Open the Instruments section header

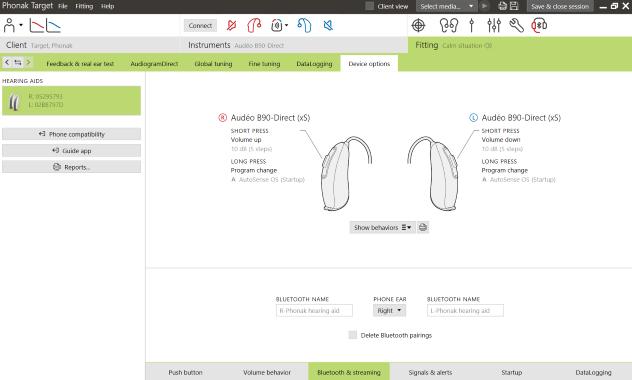pos(294,45)
